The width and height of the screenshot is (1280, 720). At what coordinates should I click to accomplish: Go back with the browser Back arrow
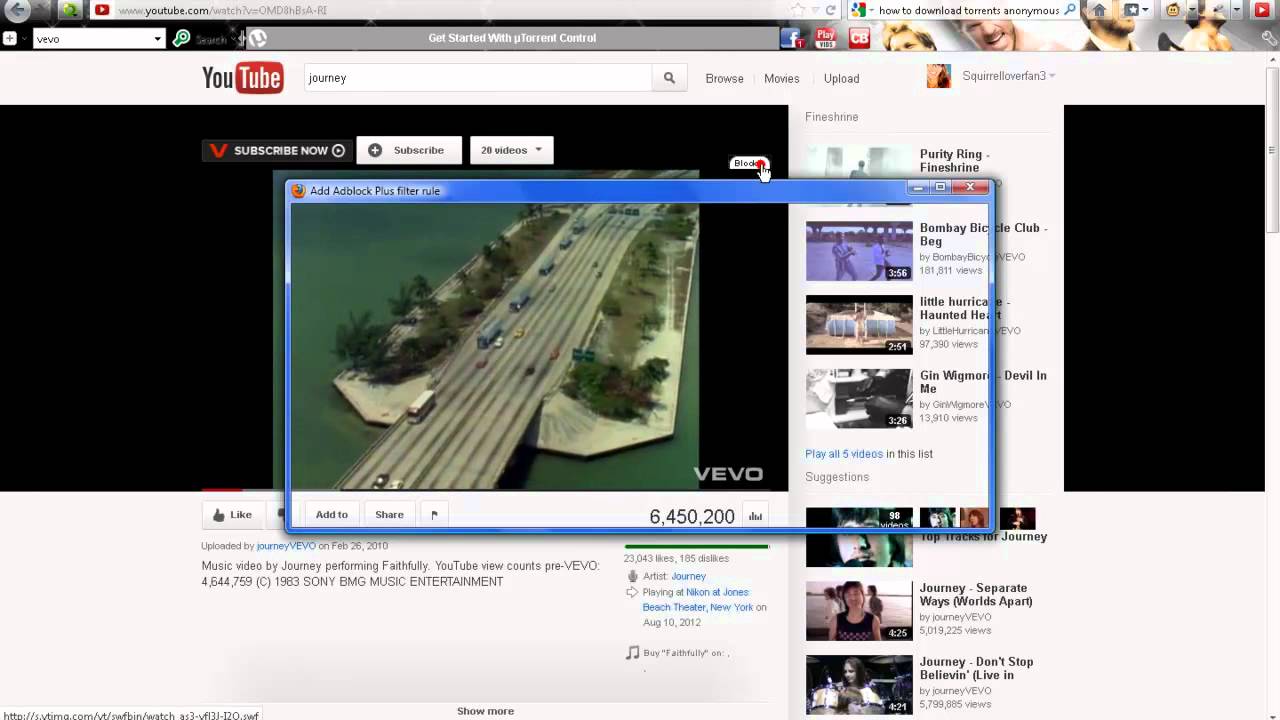[x=18, y=11]
